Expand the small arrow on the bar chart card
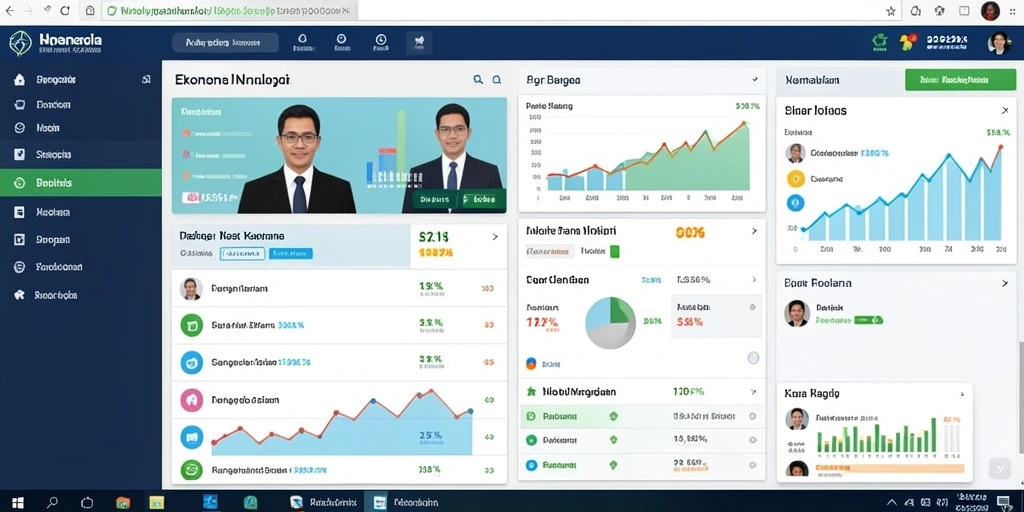The image size is (1024, 512). point(961,394)
